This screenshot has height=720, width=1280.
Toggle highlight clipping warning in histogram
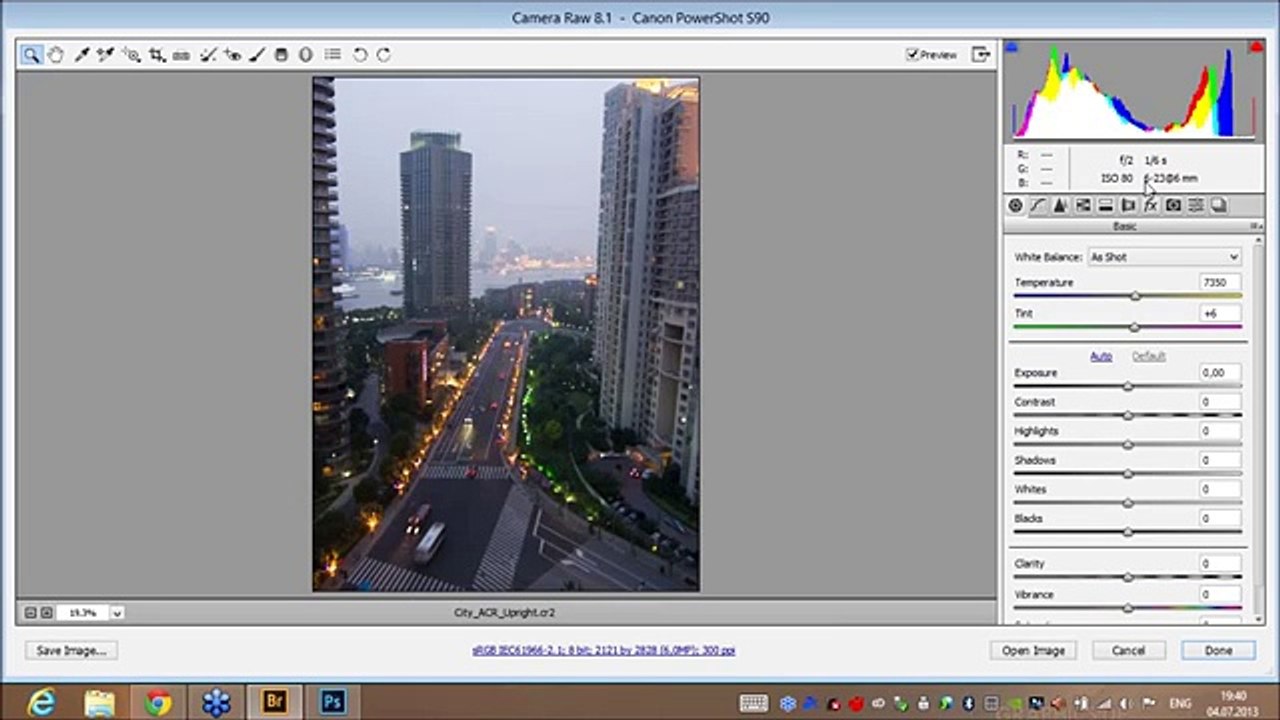(1255, 47)
